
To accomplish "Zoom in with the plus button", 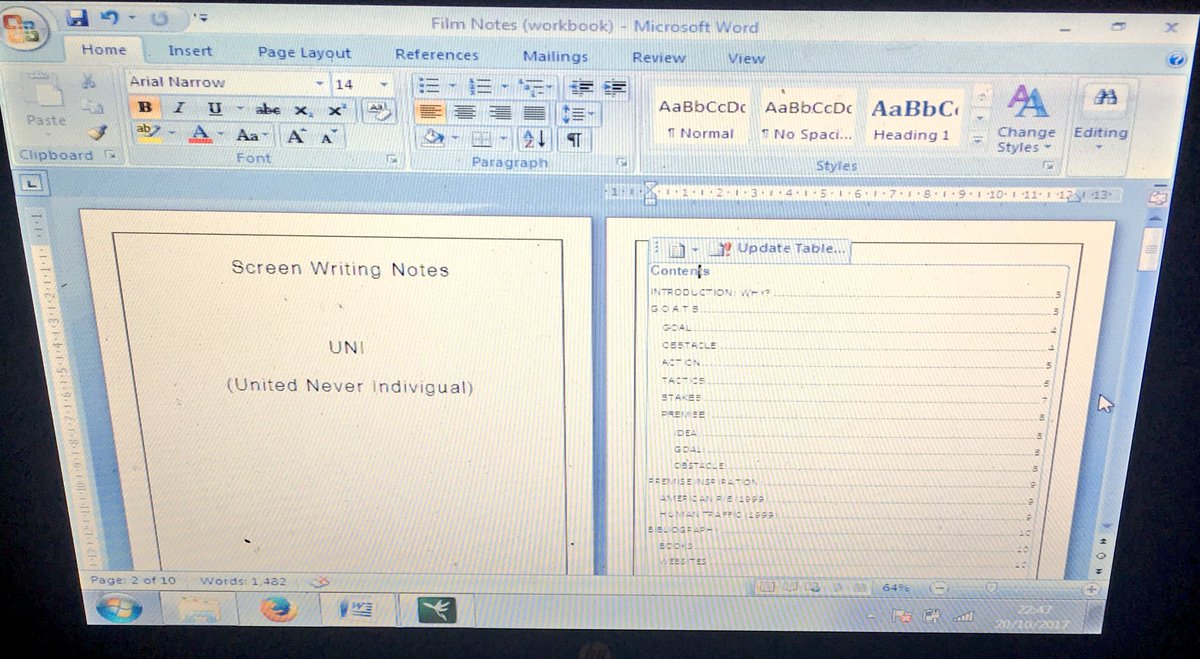I will pyautogui.click(x=1090, y=590).
